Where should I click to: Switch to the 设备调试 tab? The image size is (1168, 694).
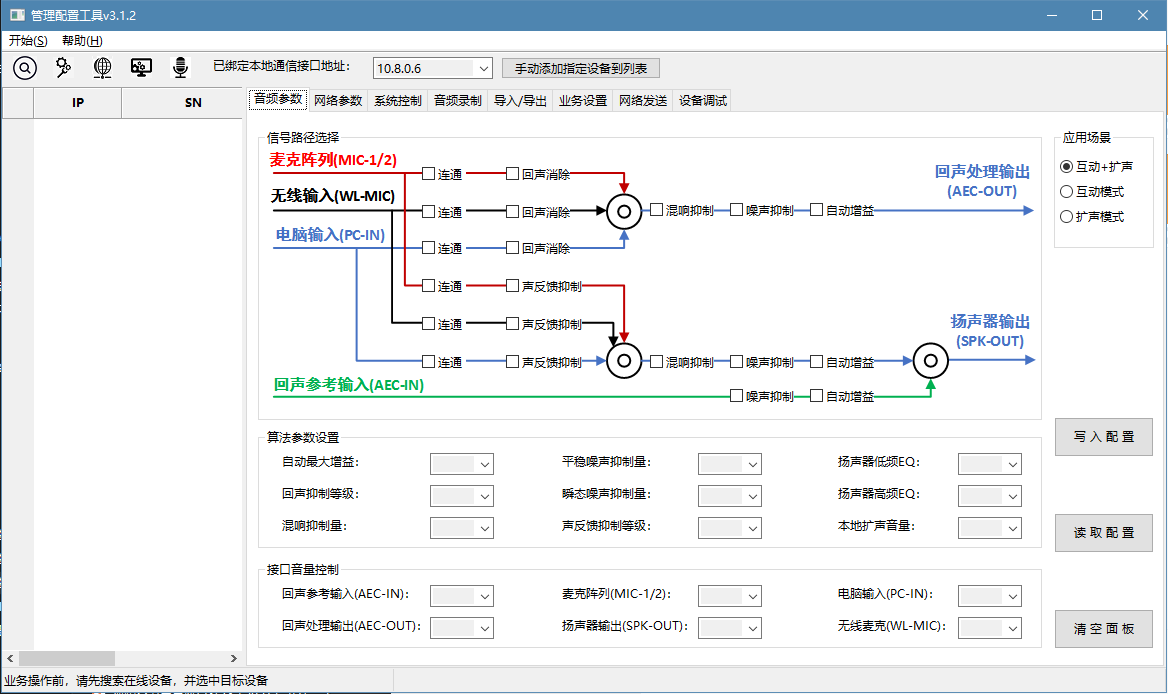pos(702,99)
